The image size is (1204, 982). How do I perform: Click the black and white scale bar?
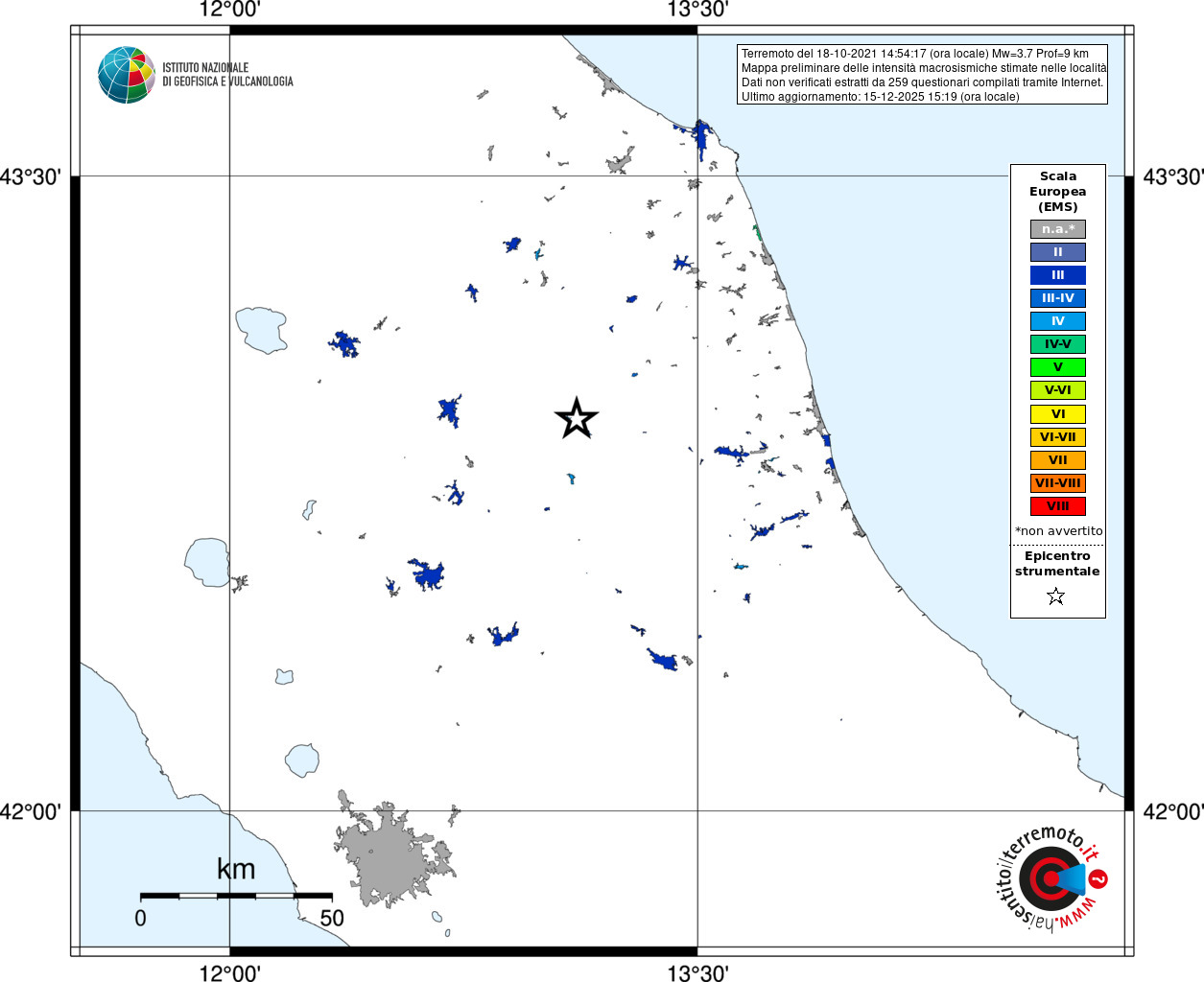(236, 896)
